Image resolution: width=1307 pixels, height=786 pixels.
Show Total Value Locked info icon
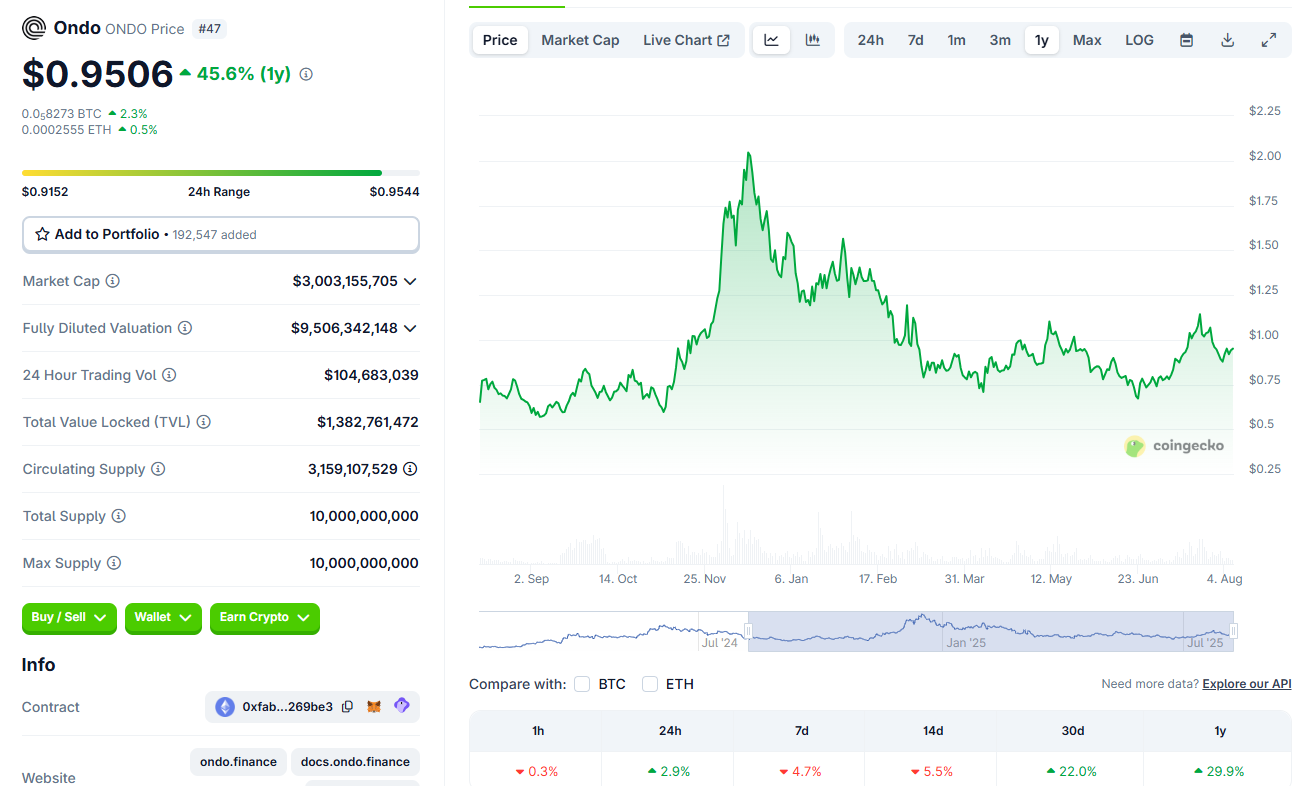pos(203,422)
